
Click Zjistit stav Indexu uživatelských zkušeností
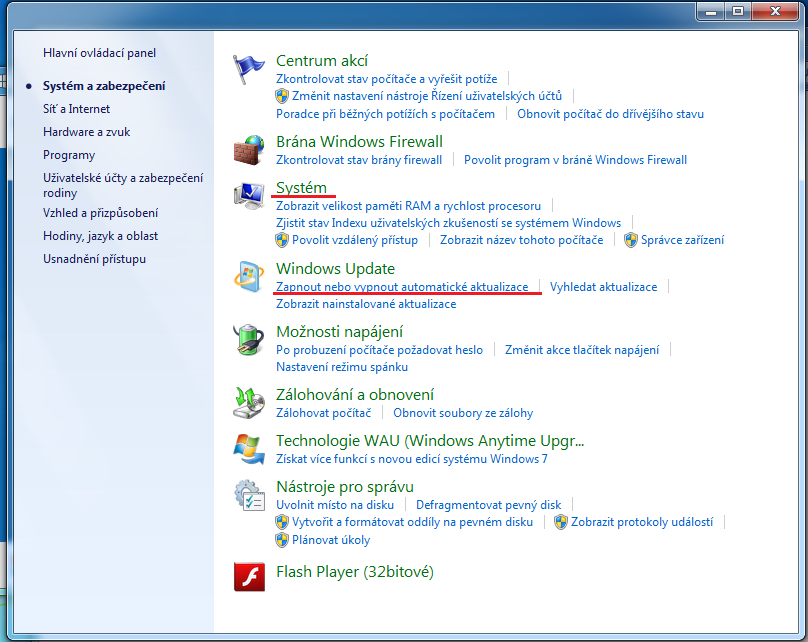pyautogui.click(x=449, y=223)
